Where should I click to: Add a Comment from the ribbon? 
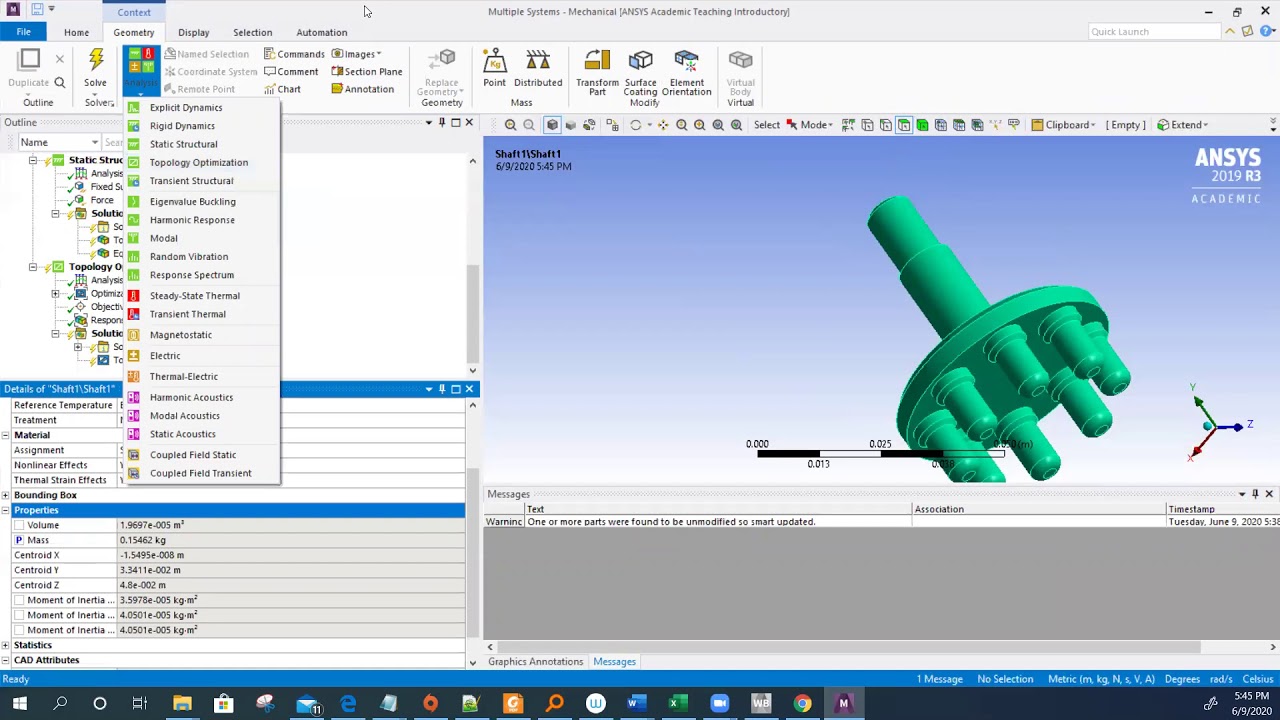click(x=291, y=72)
